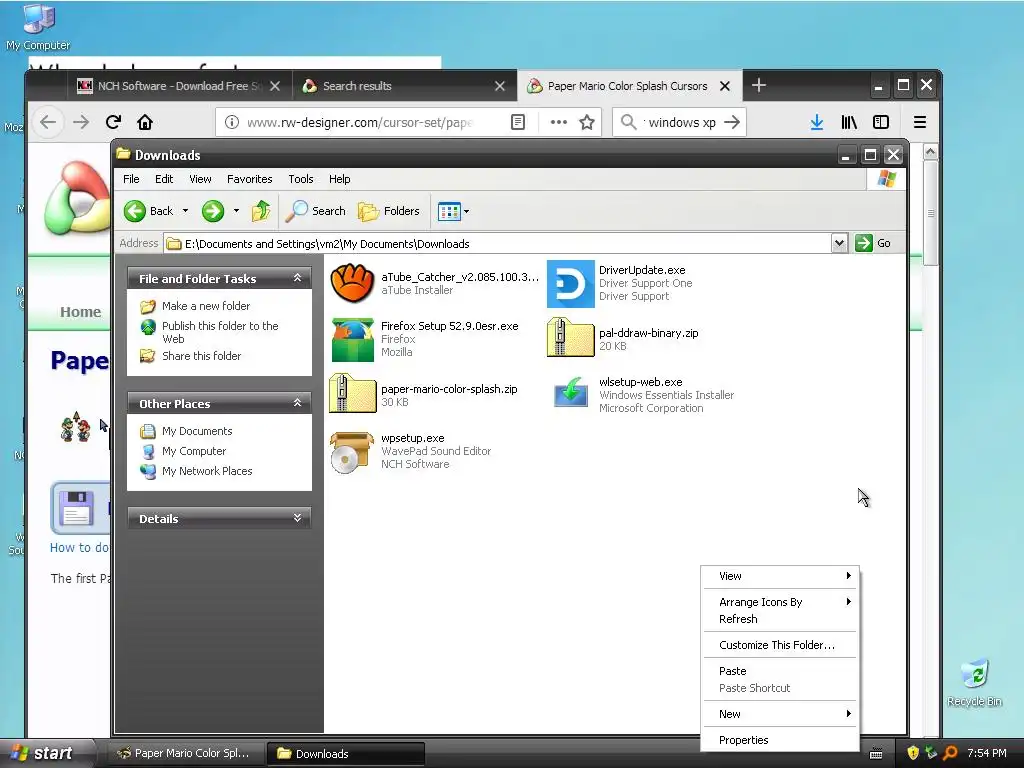Open the address bar dropdown

[x=839, y=244]
